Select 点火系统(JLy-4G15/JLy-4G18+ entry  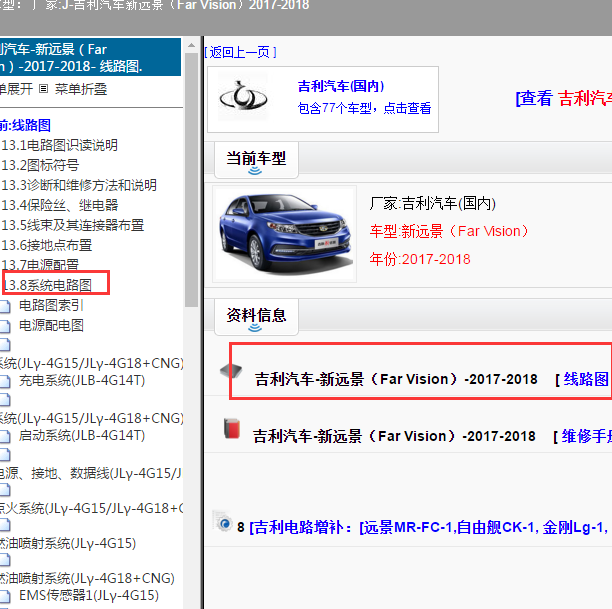91,508
